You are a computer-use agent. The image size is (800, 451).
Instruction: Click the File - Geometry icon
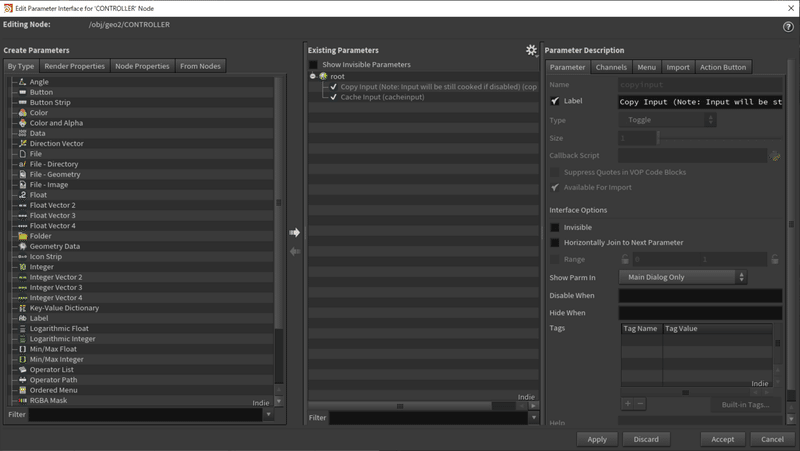(22, 174)
